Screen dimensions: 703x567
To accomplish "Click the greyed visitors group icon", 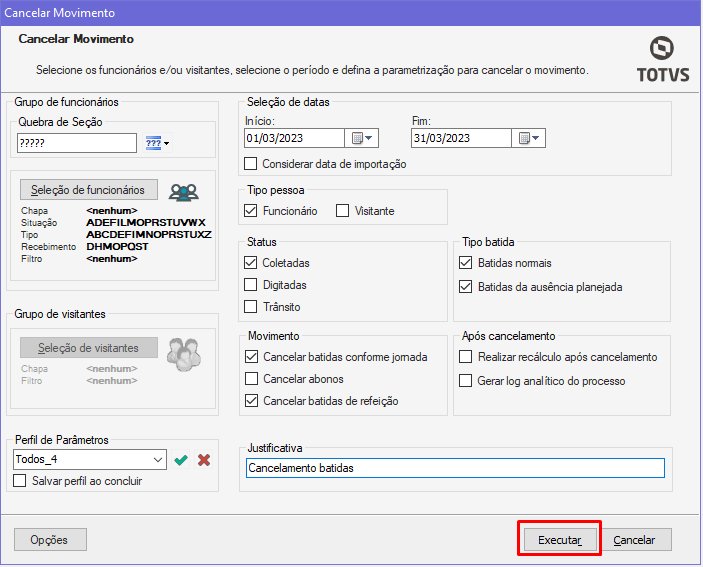I will pos(184,355).
